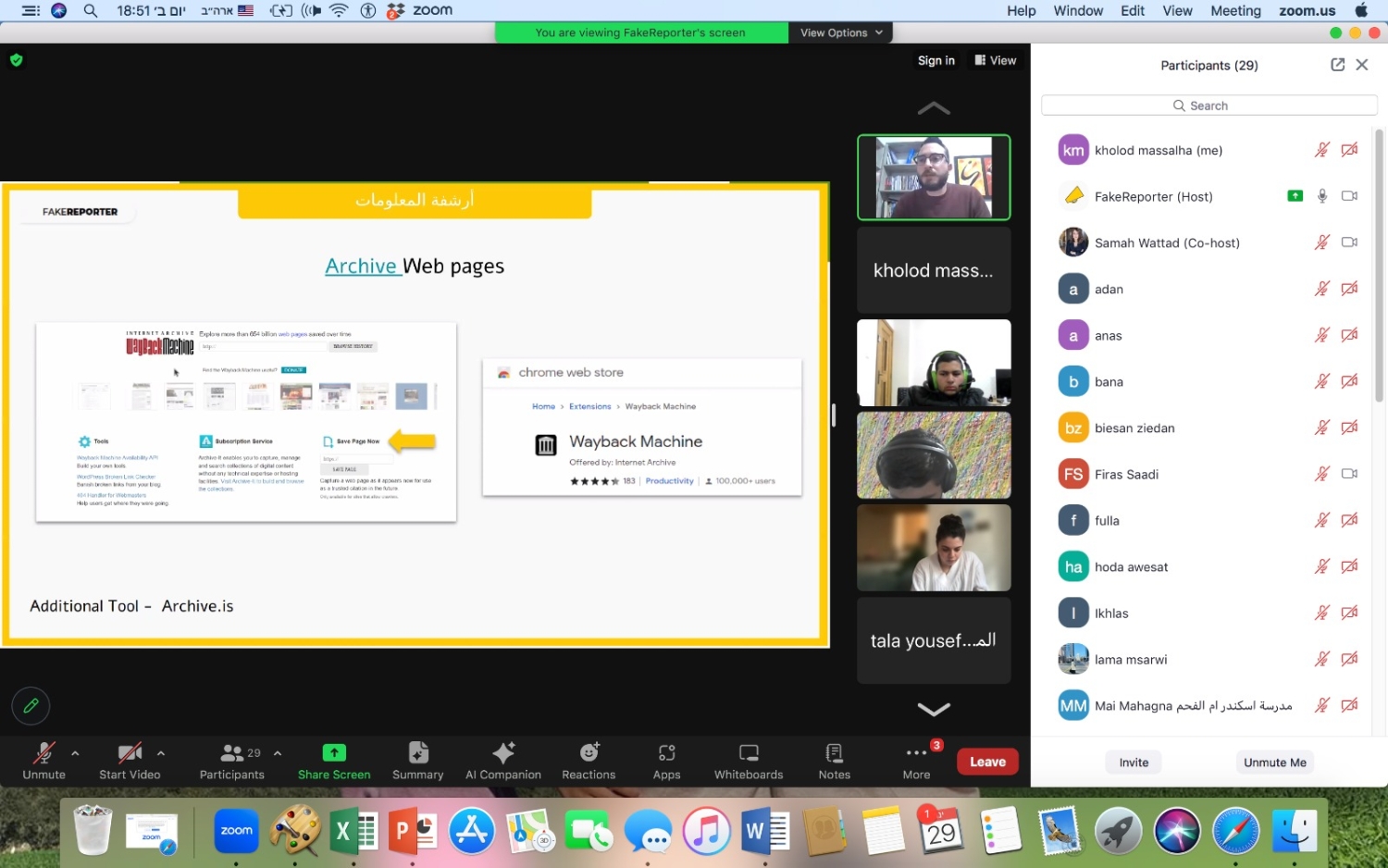Image resolution: width=1388 pixels, height=868 pixels.
Task: Open the Zoom app icon in Dock
Action: click(x=236, y=830)
